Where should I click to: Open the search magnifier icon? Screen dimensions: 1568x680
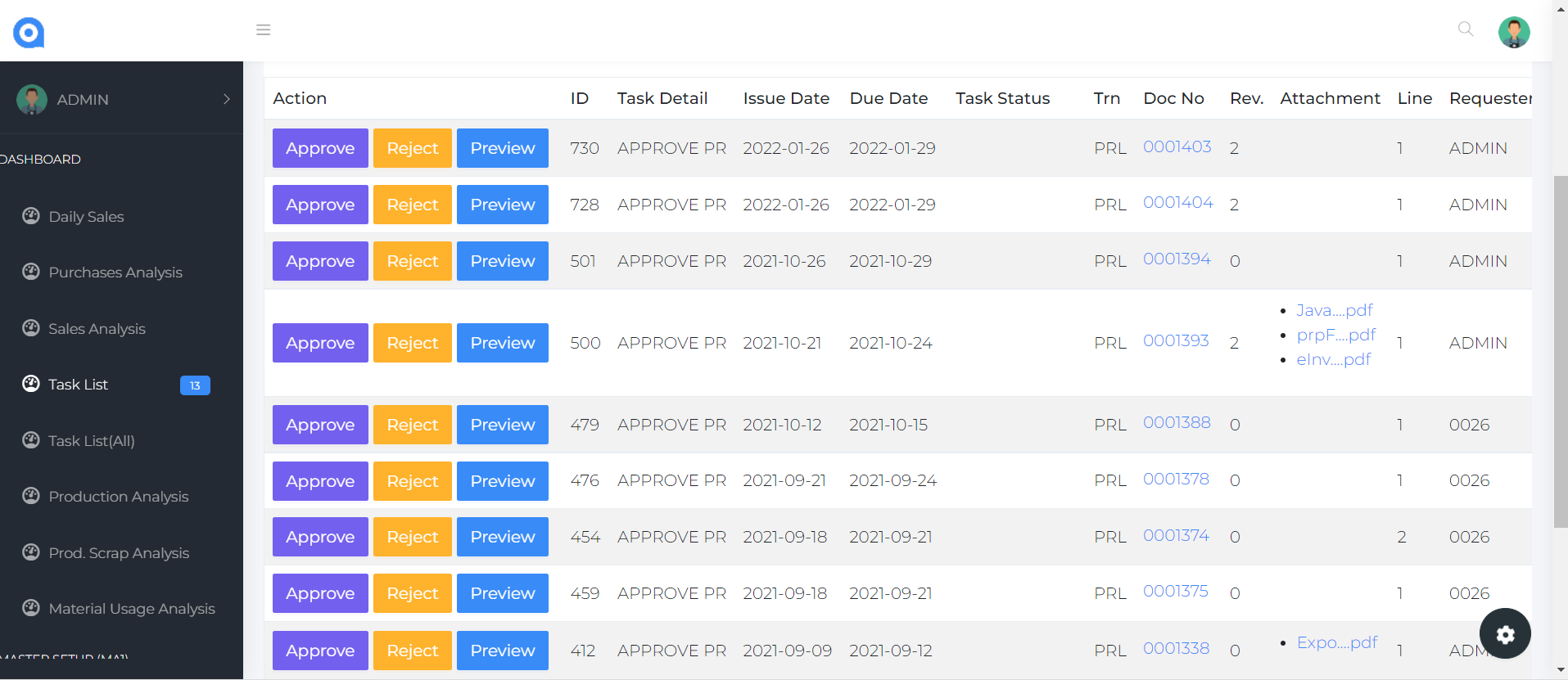pos(1465,29)
